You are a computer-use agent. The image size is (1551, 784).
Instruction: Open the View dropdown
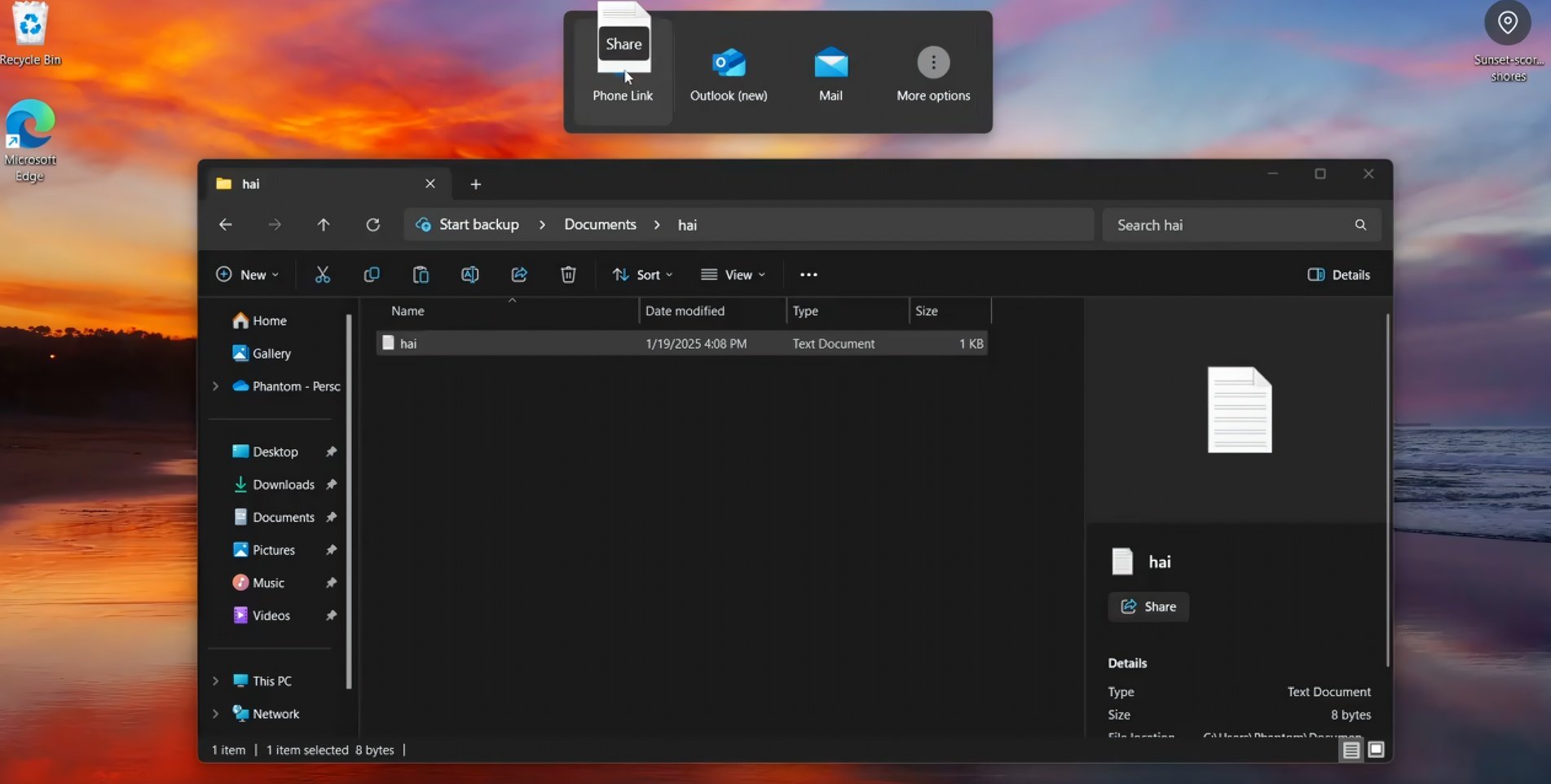733,275
